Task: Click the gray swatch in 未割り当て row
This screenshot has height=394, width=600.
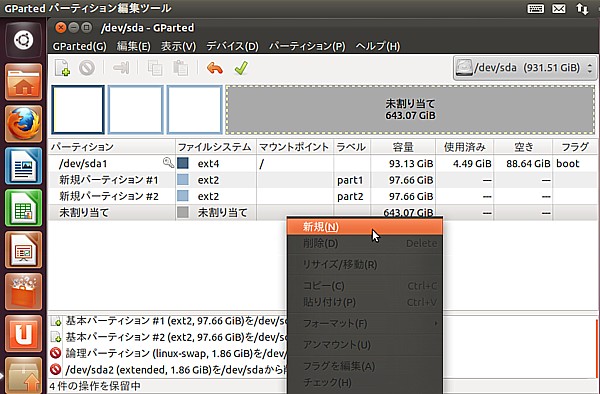Action: coord(183,212)
